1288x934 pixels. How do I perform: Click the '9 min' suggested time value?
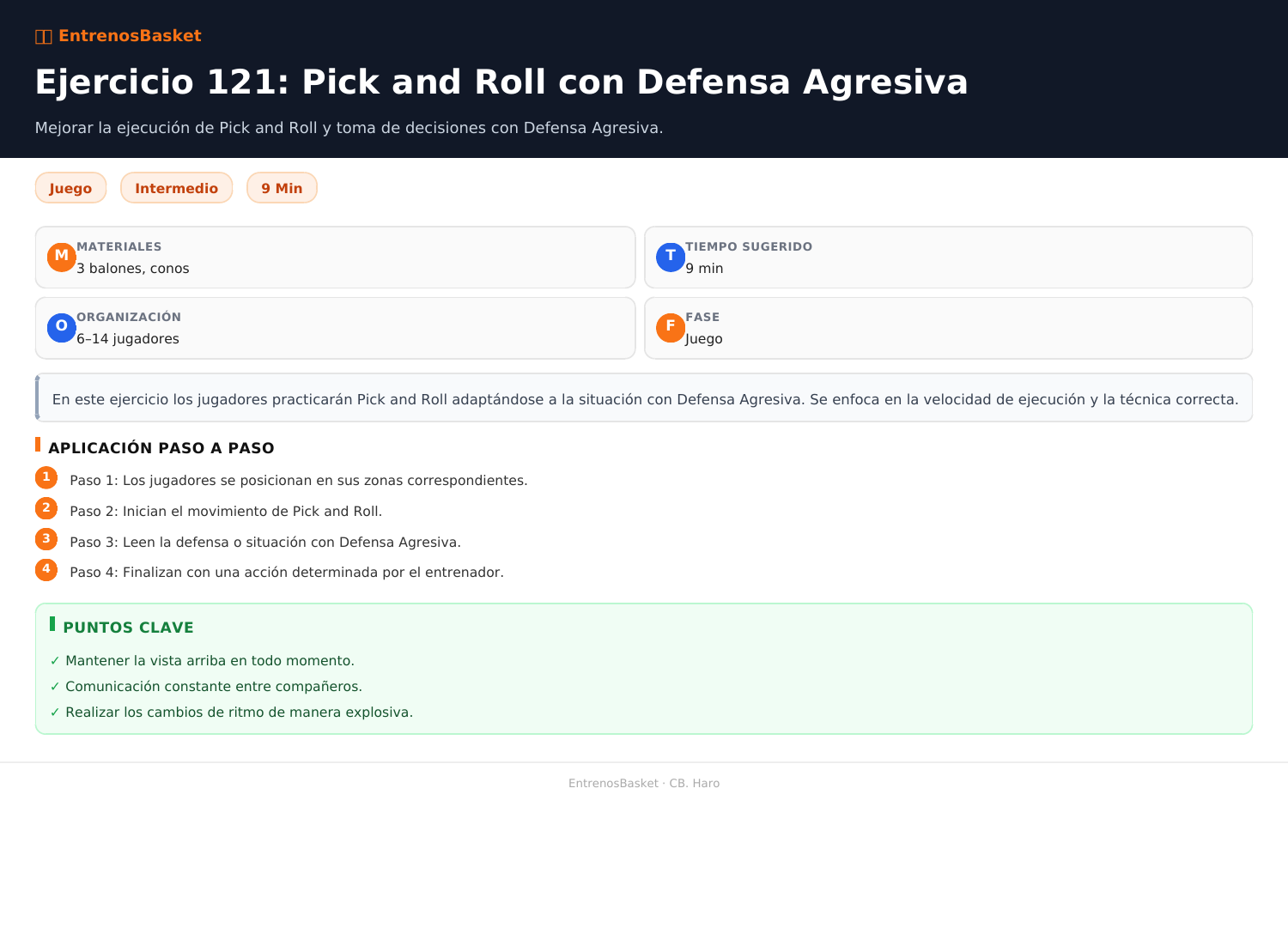click(x=704, y=269)
